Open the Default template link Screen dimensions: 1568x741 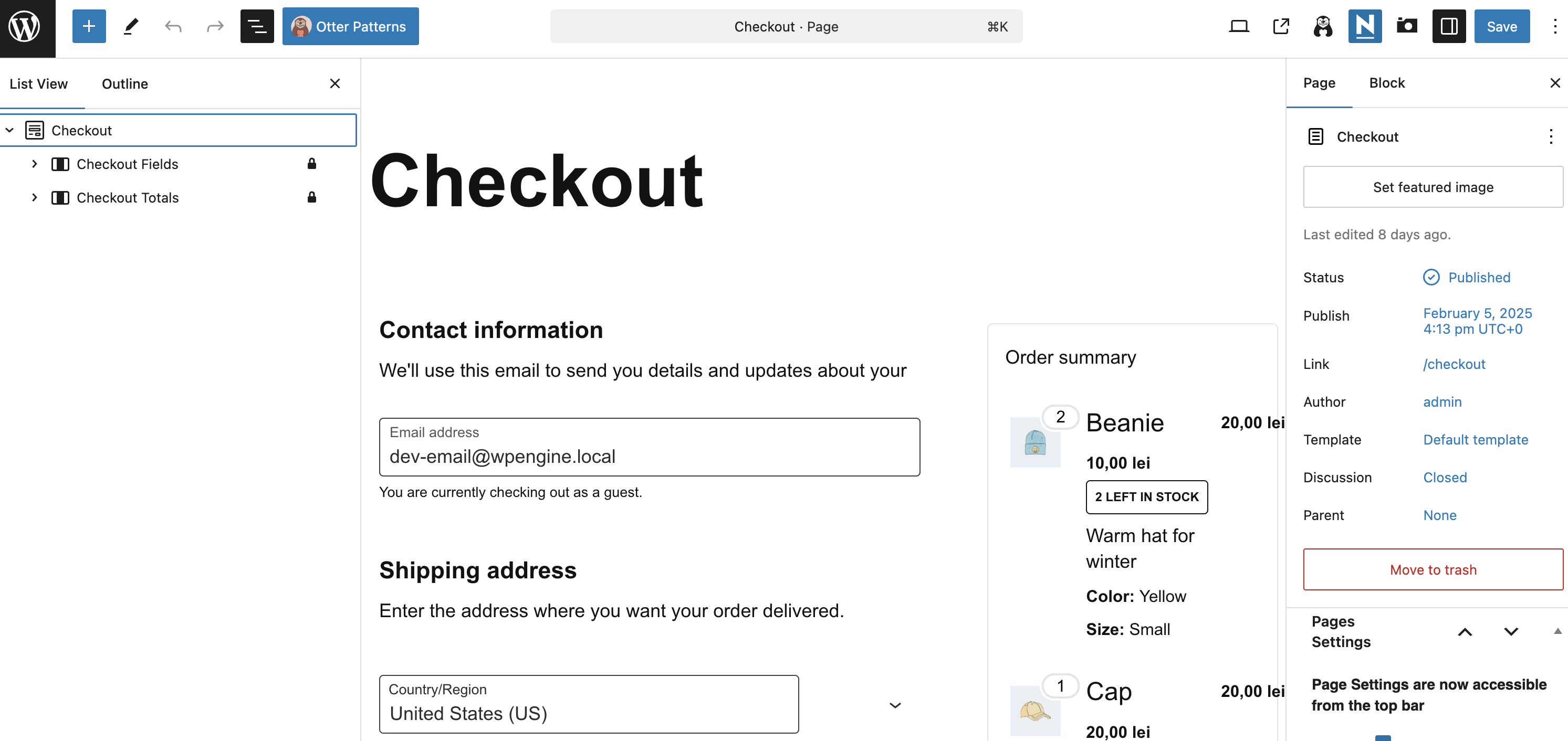1475,439
